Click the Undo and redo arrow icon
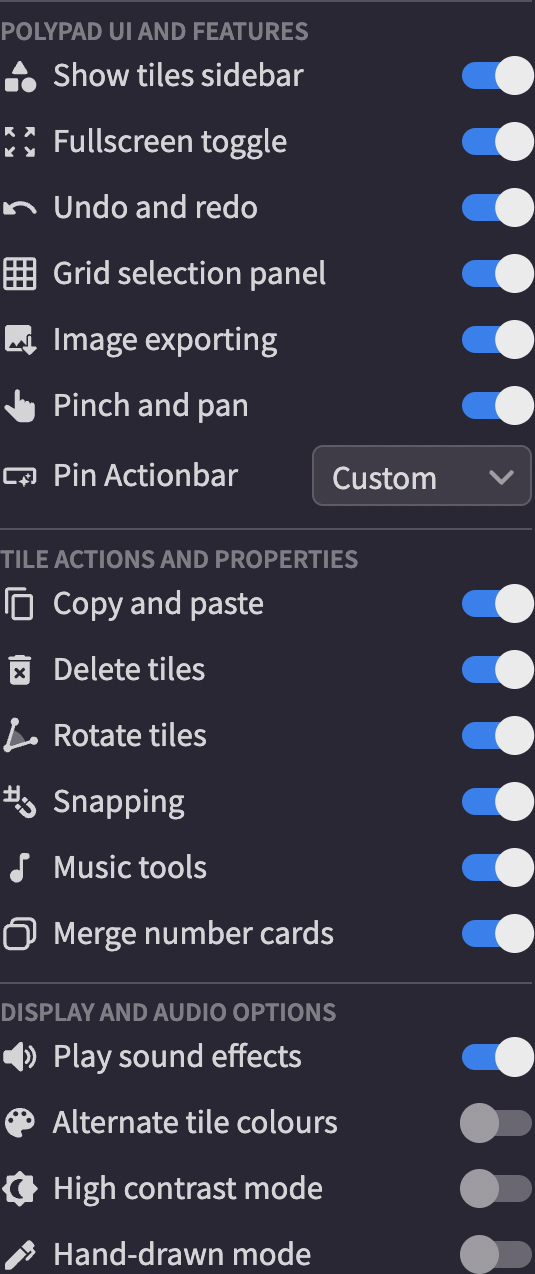This screenshot has height=1274, width=535. click(x=20, y=208)
